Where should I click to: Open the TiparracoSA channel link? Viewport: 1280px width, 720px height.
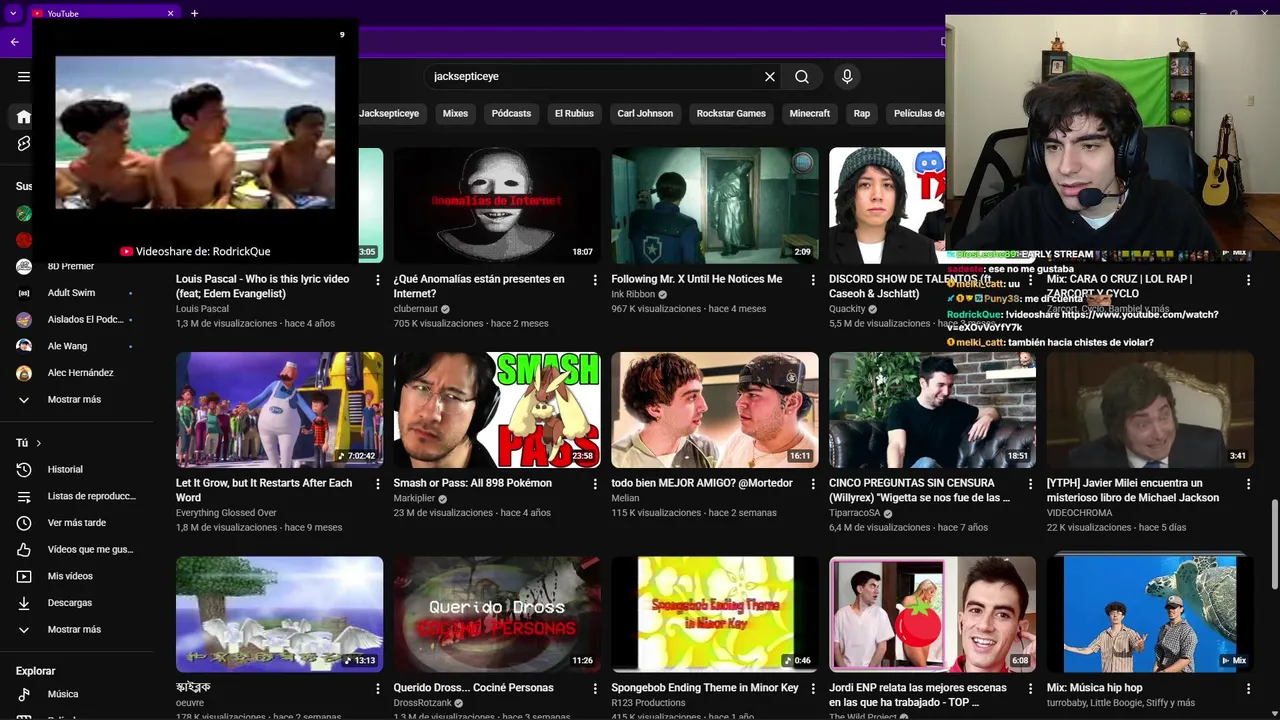coord(855,513)
